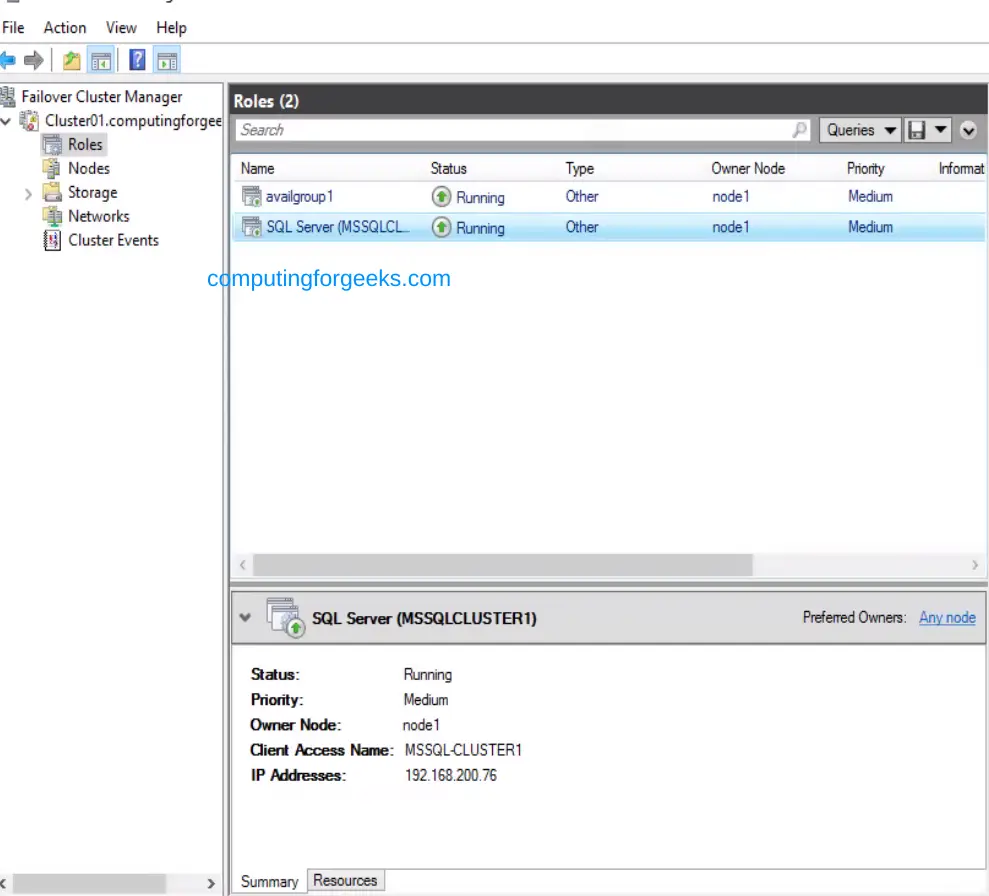Image resolution: width=989 pixels, height=896 pixels.
Task: Click the search magnifier icon
Action: 799,130
